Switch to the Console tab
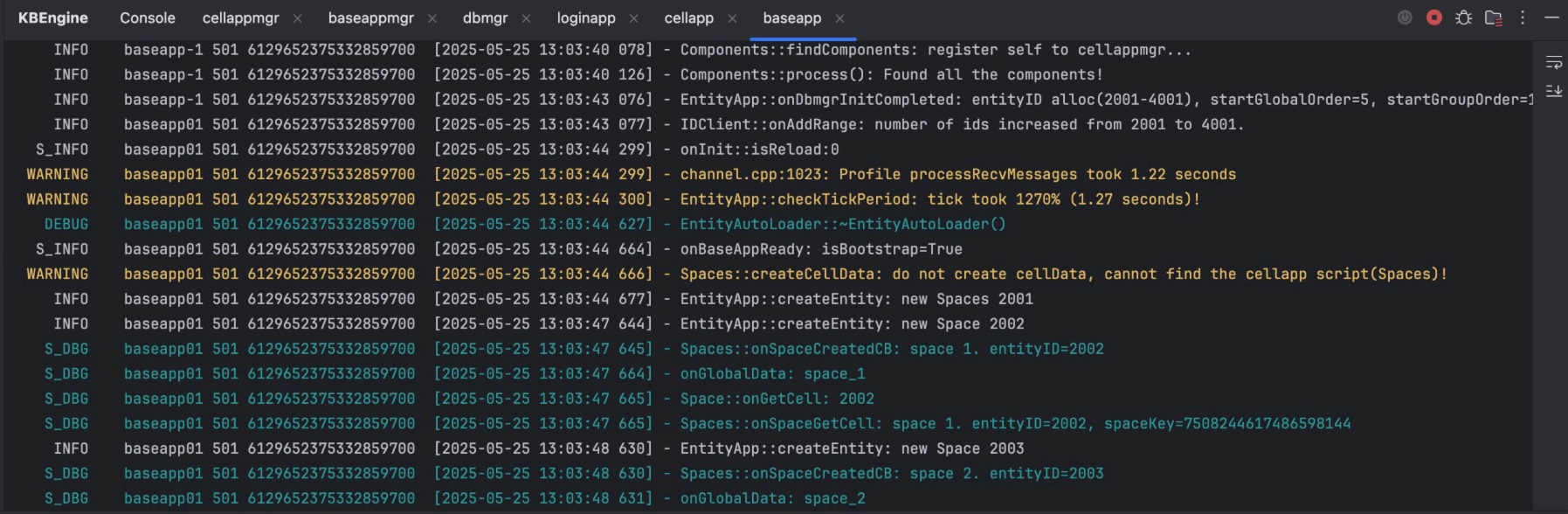 tap(147, 18)
